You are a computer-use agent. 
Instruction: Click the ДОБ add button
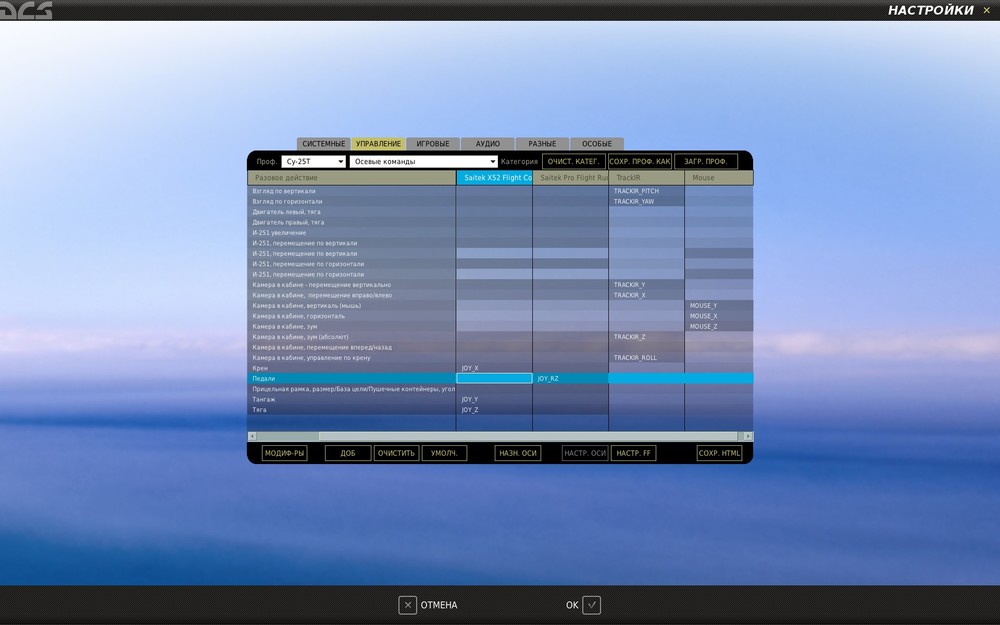tap(348, 453)
